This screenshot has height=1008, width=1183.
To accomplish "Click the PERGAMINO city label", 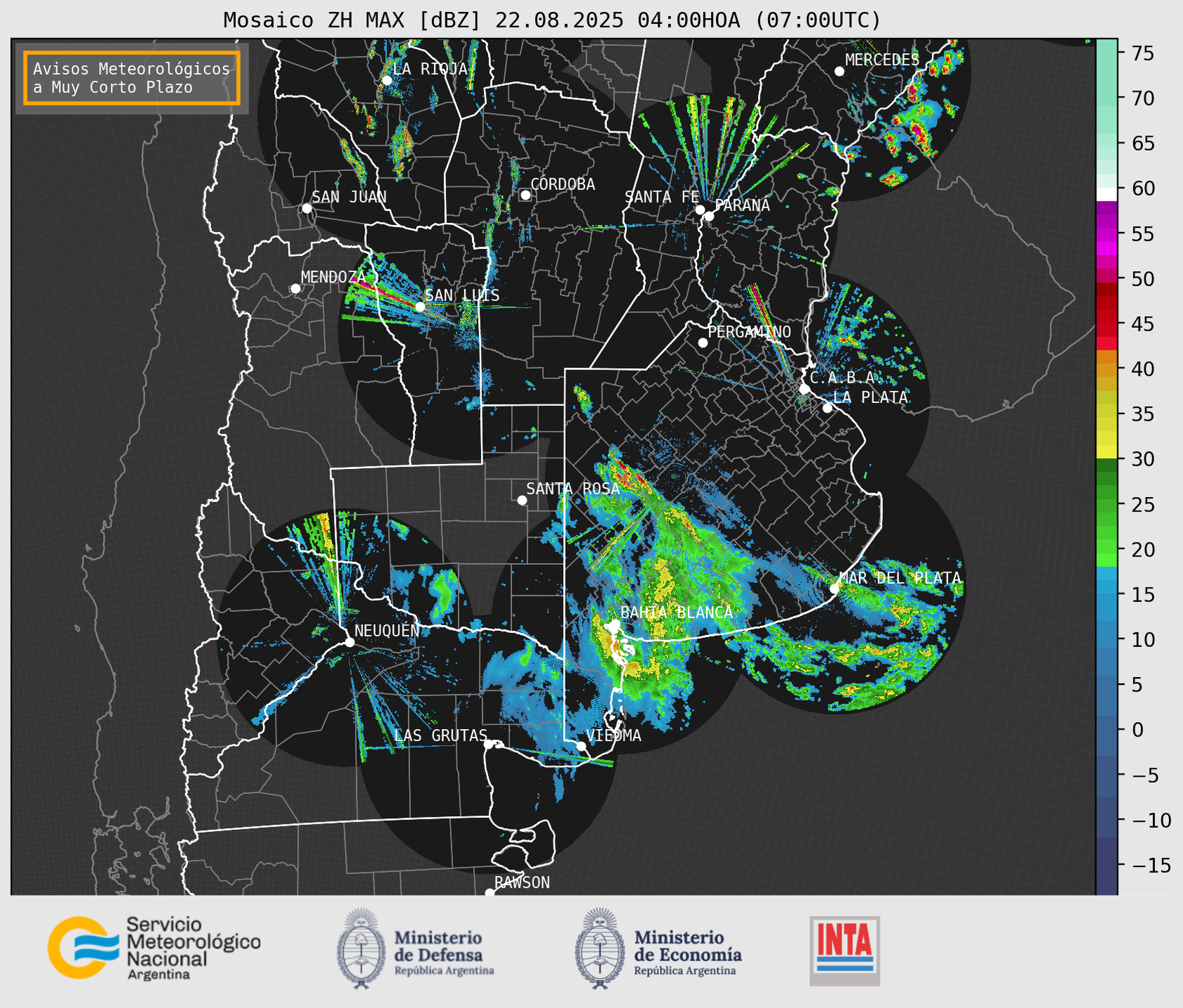I will click(750, 332).
